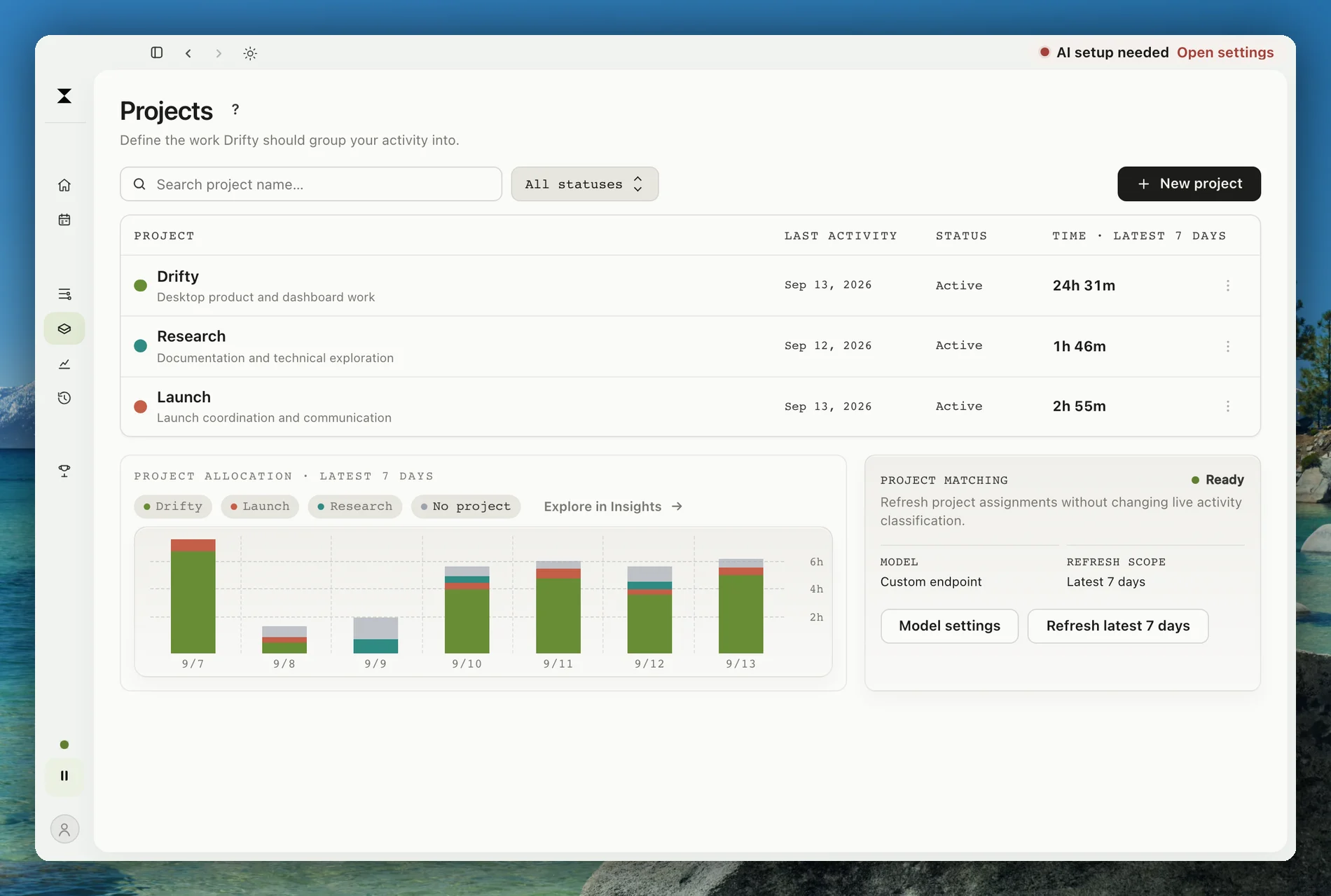The width and height of the screenshot is (1331, 896).
Task: Open the Research project row title
Action: tap(191, 336)
